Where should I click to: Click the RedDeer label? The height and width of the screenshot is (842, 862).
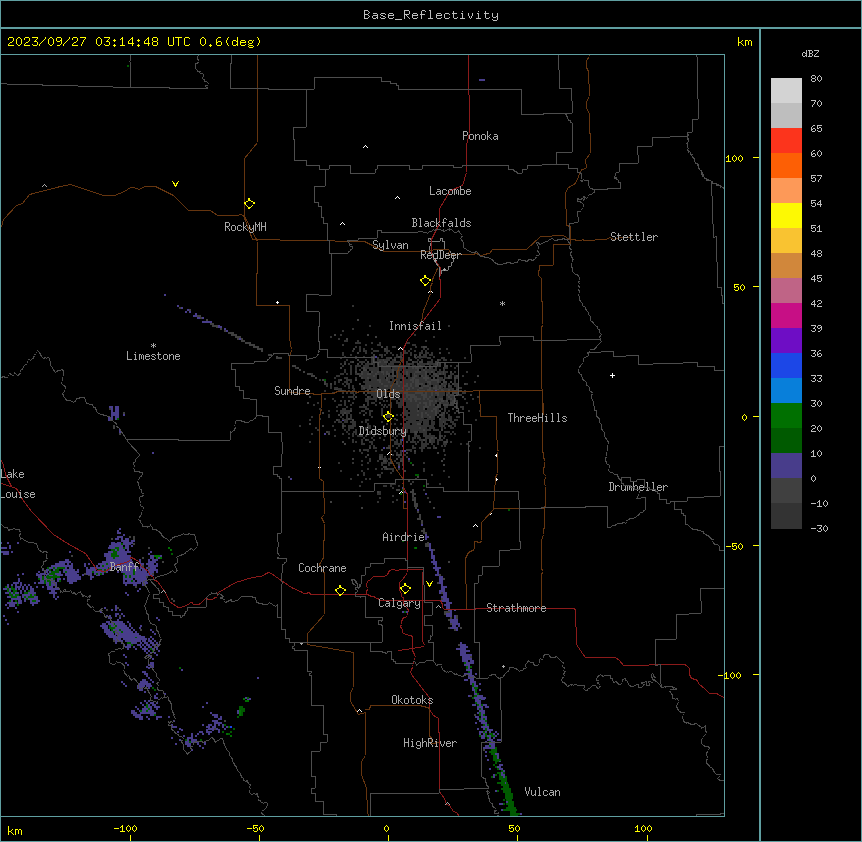440,255
